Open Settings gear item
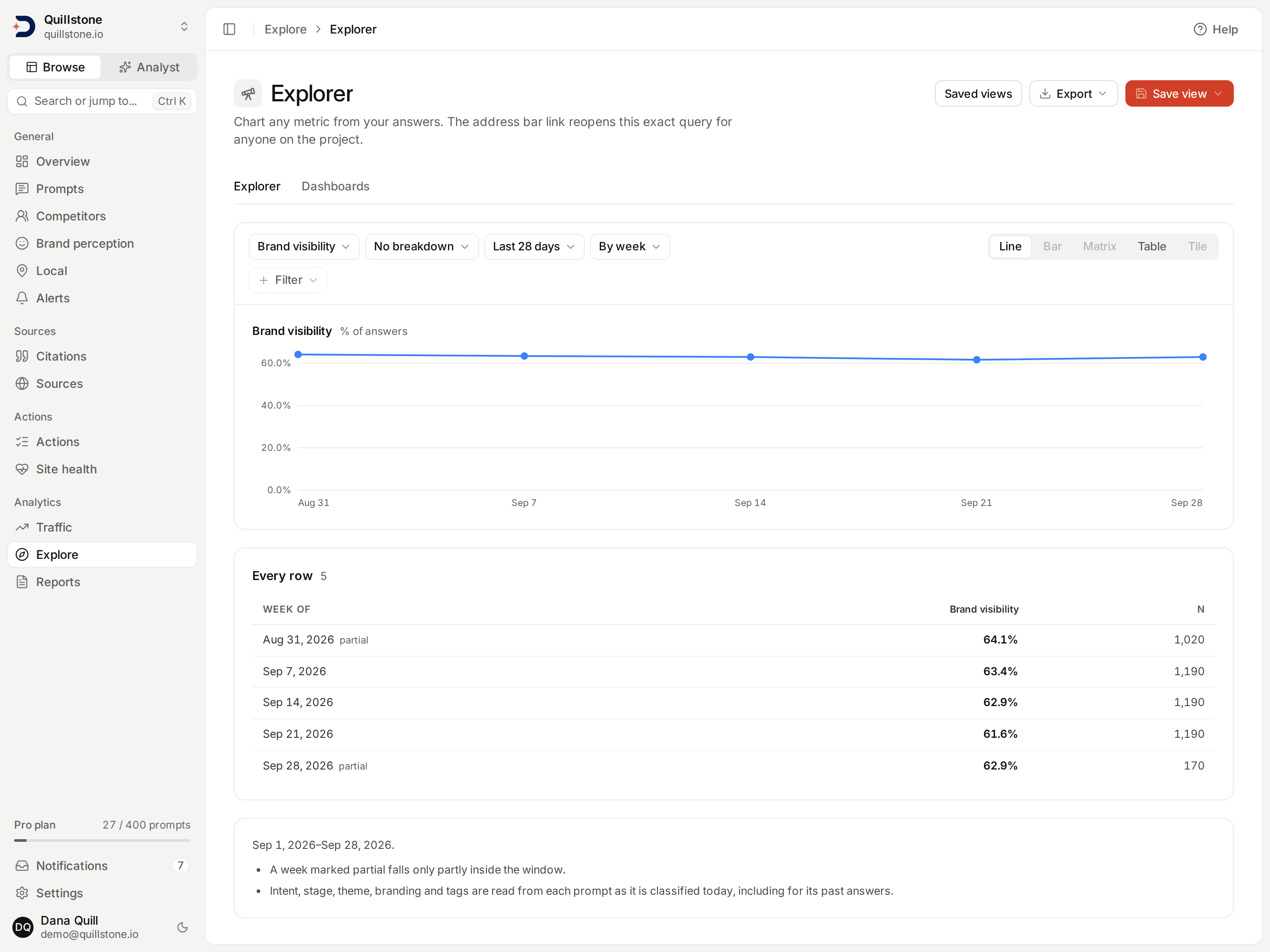This screenshot has width=1270, height=952. tap(102, 893)
